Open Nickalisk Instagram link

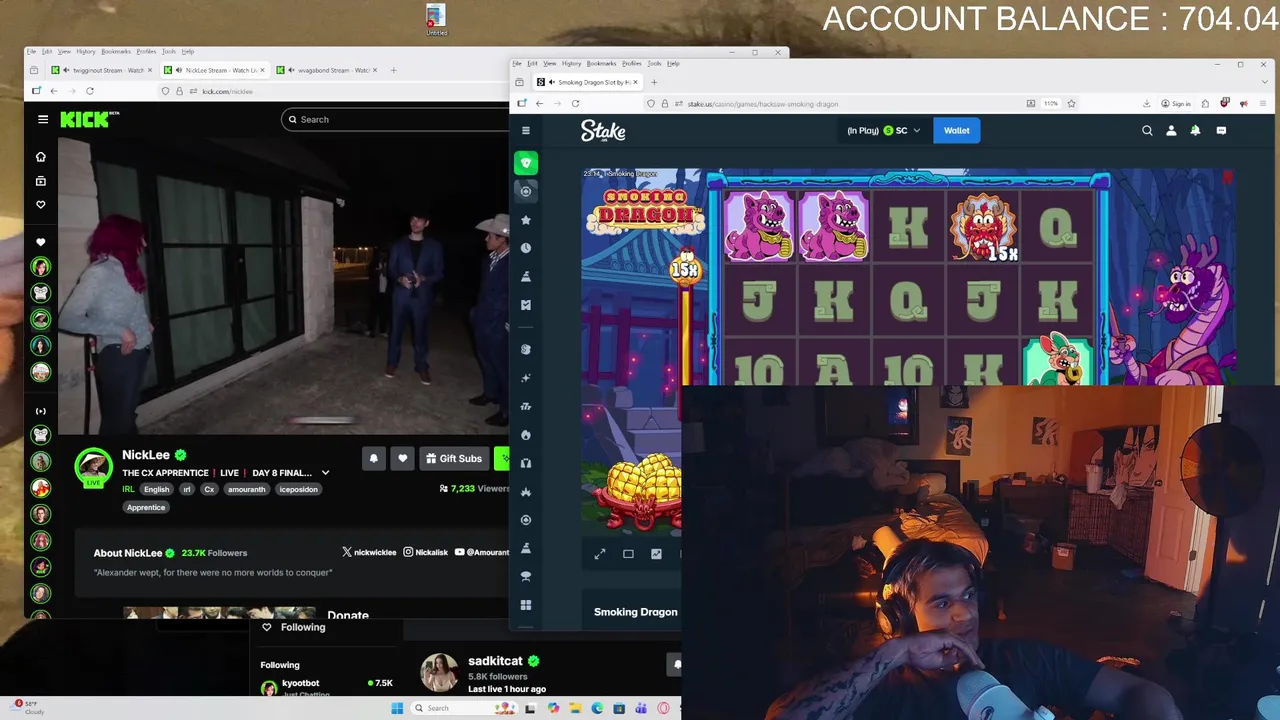(426, 552)
